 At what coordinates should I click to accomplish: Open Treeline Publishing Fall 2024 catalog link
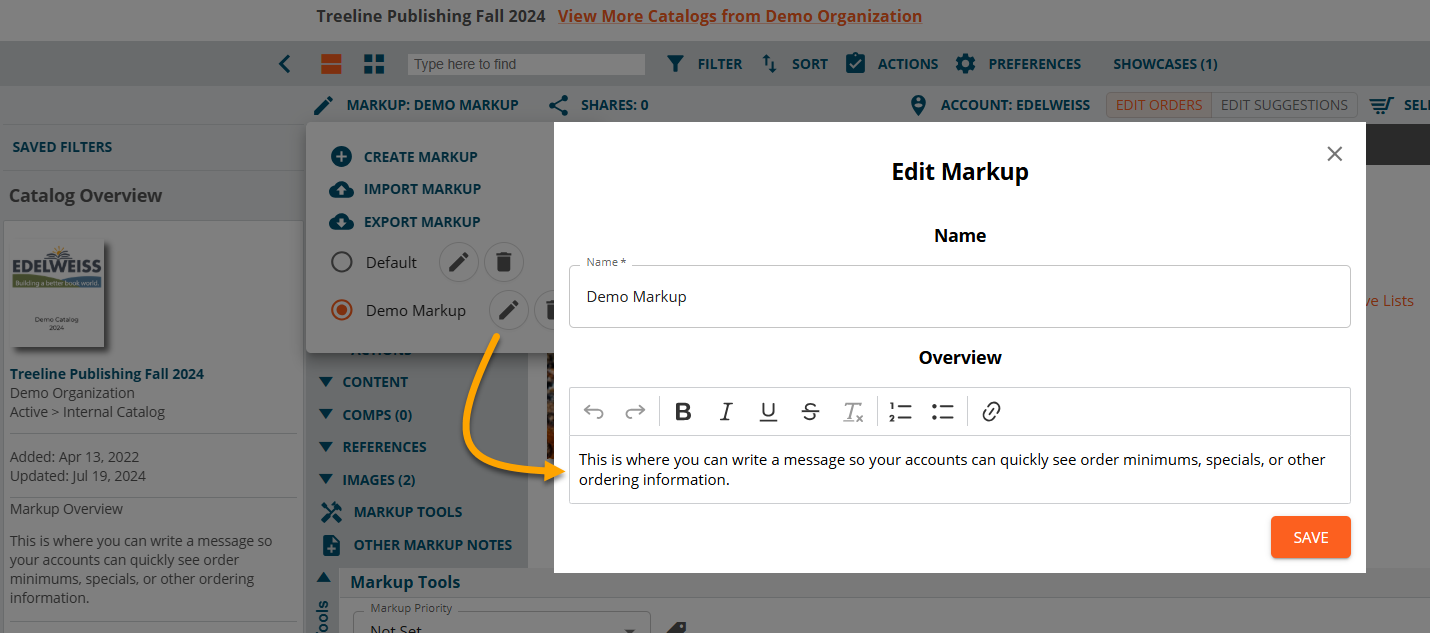click(x=107, y=374)
